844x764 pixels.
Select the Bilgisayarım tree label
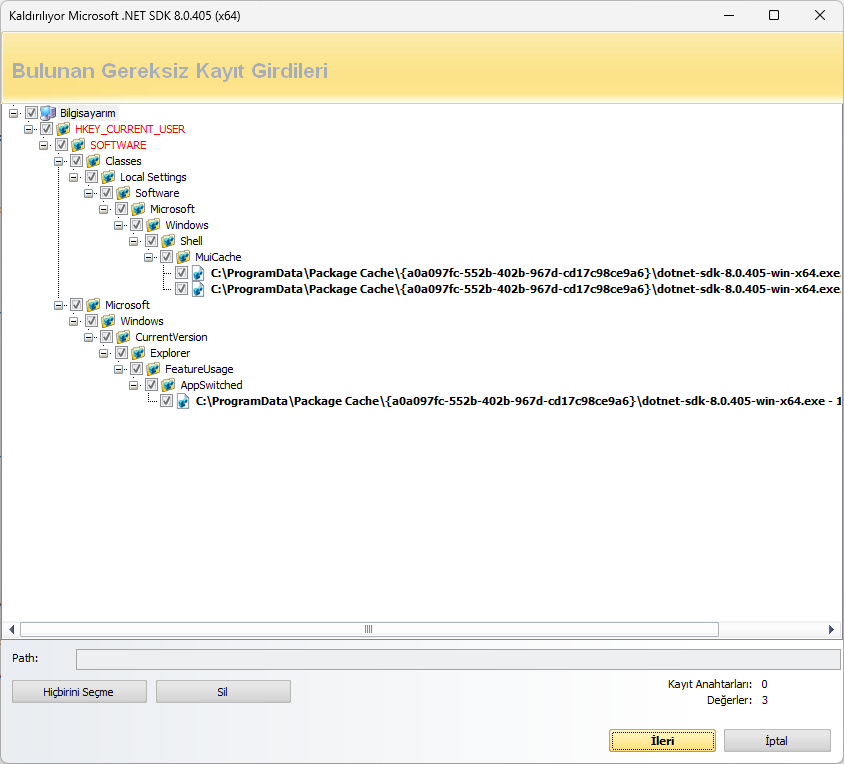coord(88,113)
